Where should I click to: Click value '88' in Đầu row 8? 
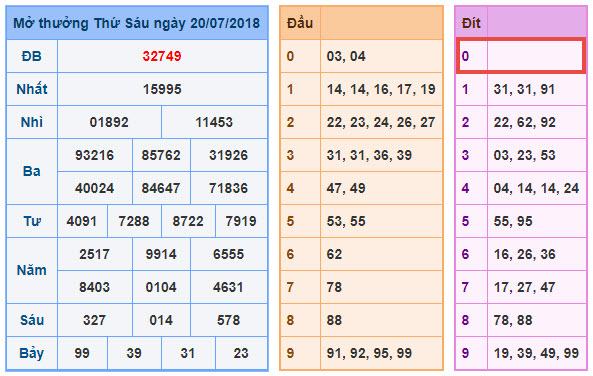coord(334,320)
